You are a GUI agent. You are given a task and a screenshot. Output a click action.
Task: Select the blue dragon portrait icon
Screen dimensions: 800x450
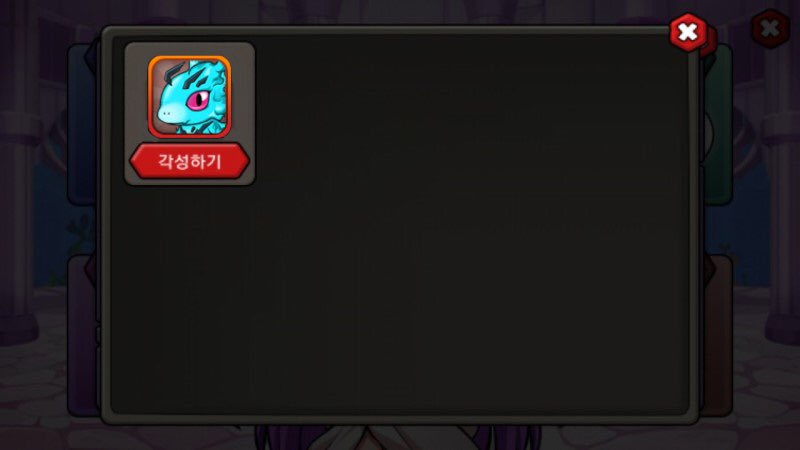point(189,97)
